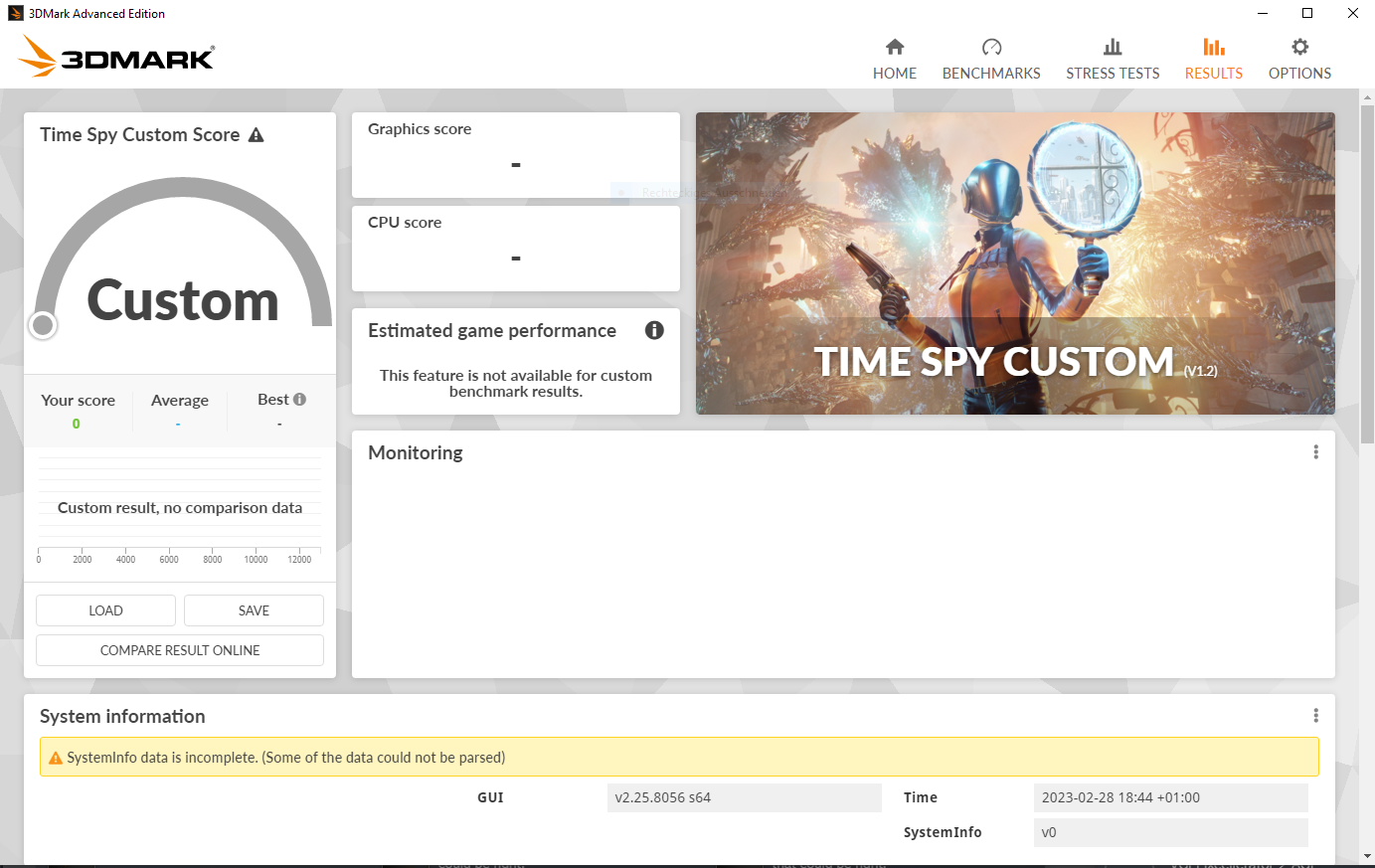Switch to the BENCHMARKS tab label
Viewport: 1375px width, 868px height.
click(991, 74)
